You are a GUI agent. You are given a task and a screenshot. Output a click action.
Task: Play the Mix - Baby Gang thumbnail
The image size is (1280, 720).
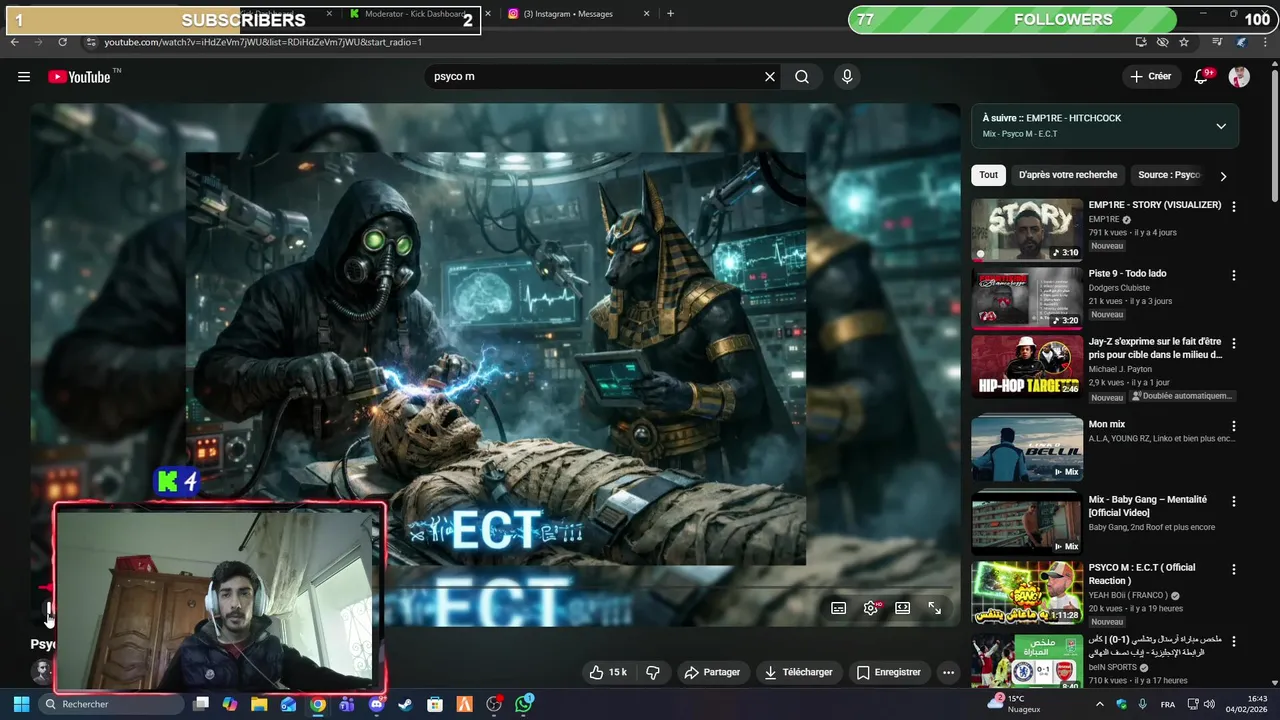[1027, 524]
